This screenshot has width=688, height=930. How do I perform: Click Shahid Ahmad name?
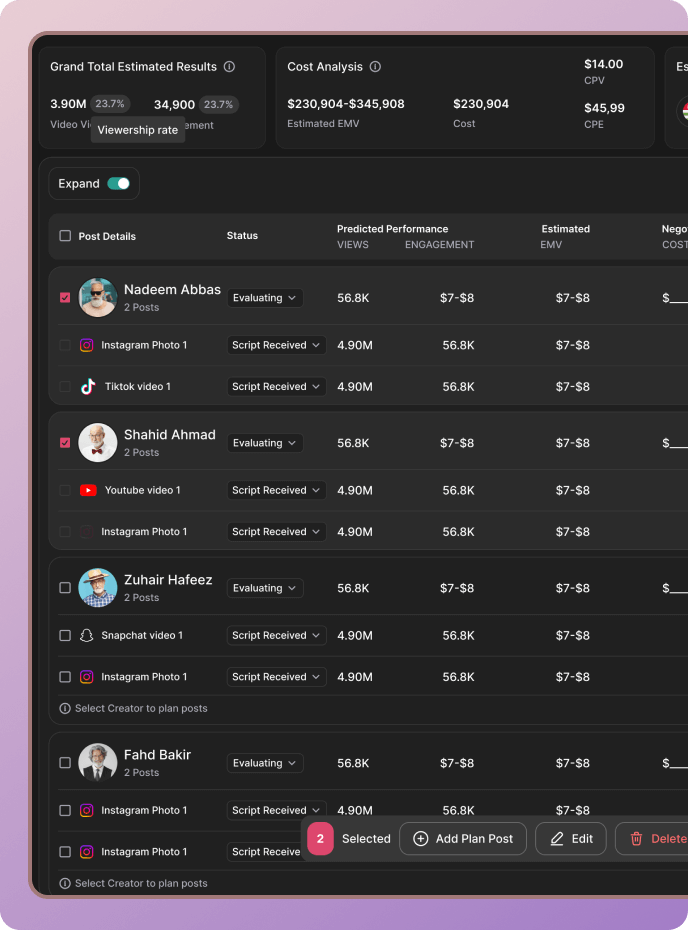170,435
